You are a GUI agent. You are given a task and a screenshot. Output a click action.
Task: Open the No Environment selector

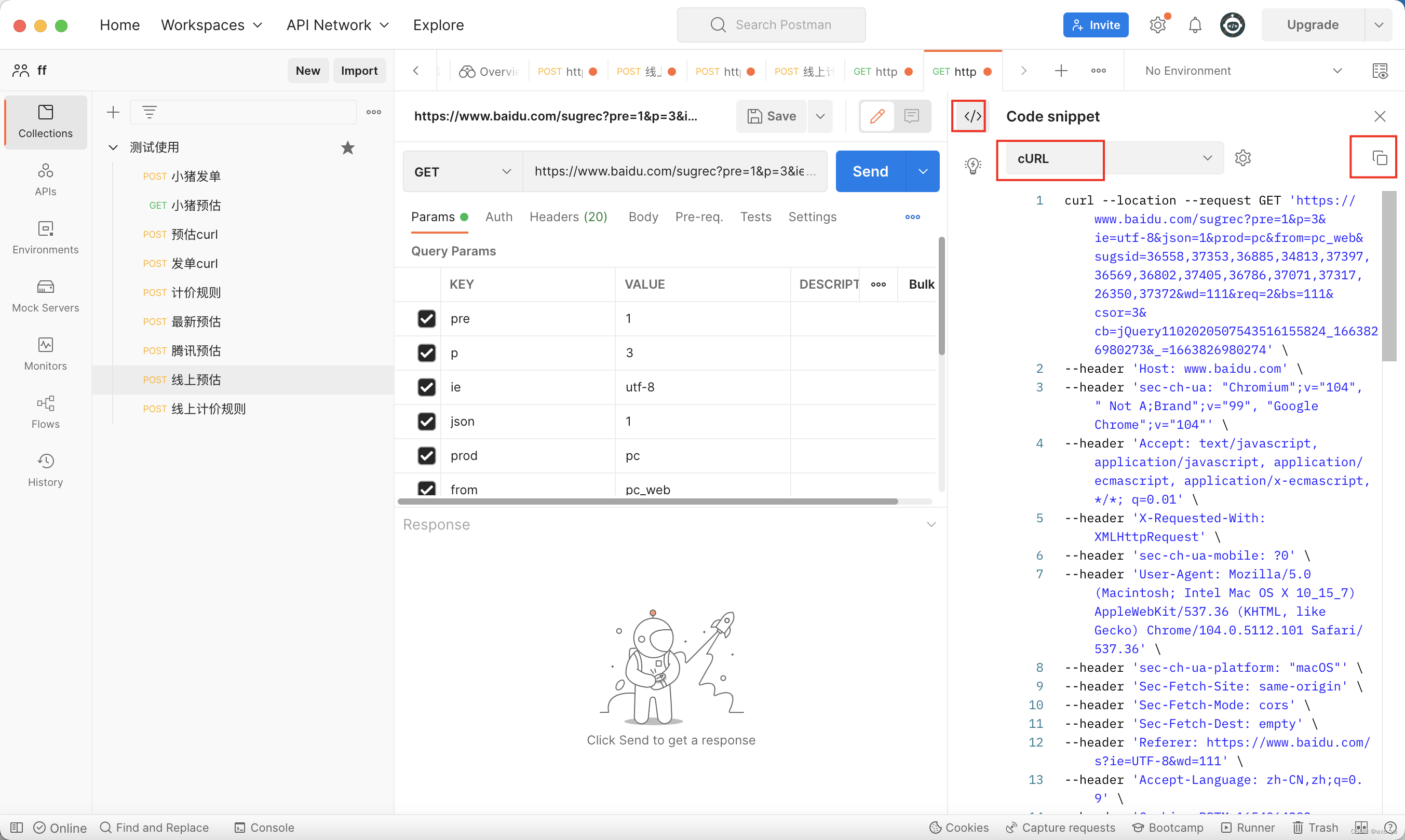[x=1242, y=71]
